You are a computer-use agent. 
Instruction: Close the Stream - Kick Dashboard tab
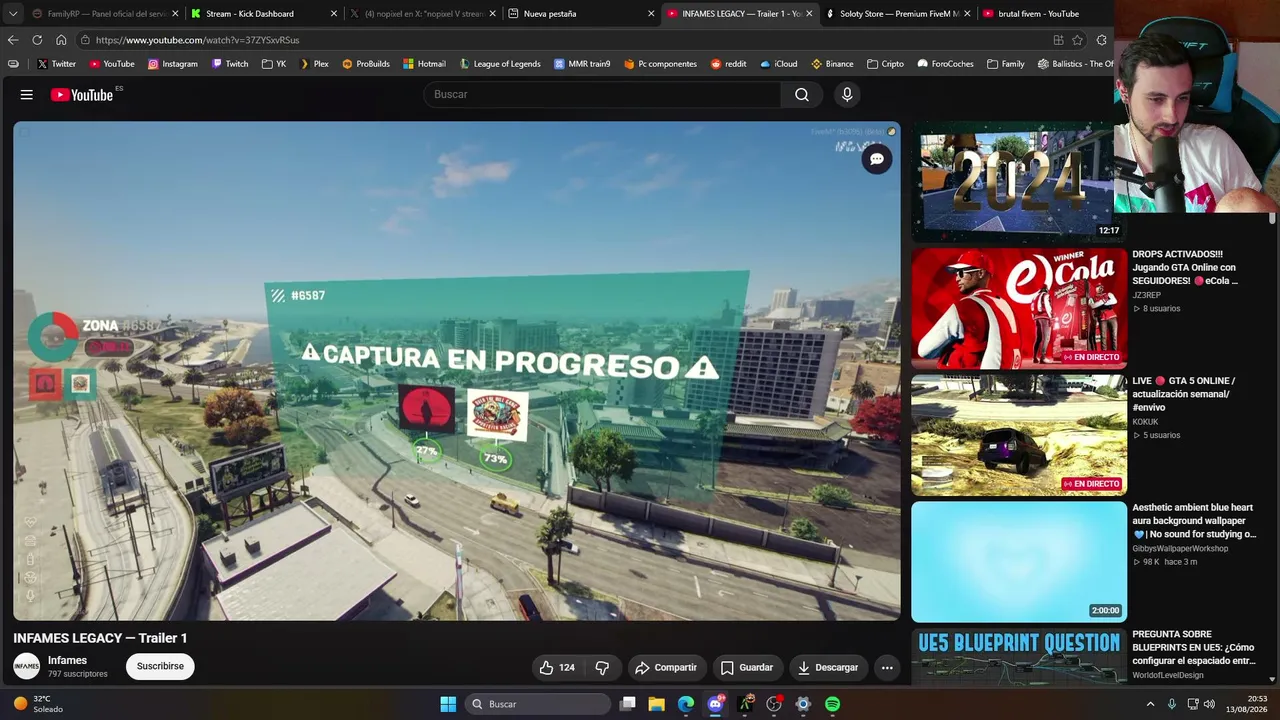(334, 14)
